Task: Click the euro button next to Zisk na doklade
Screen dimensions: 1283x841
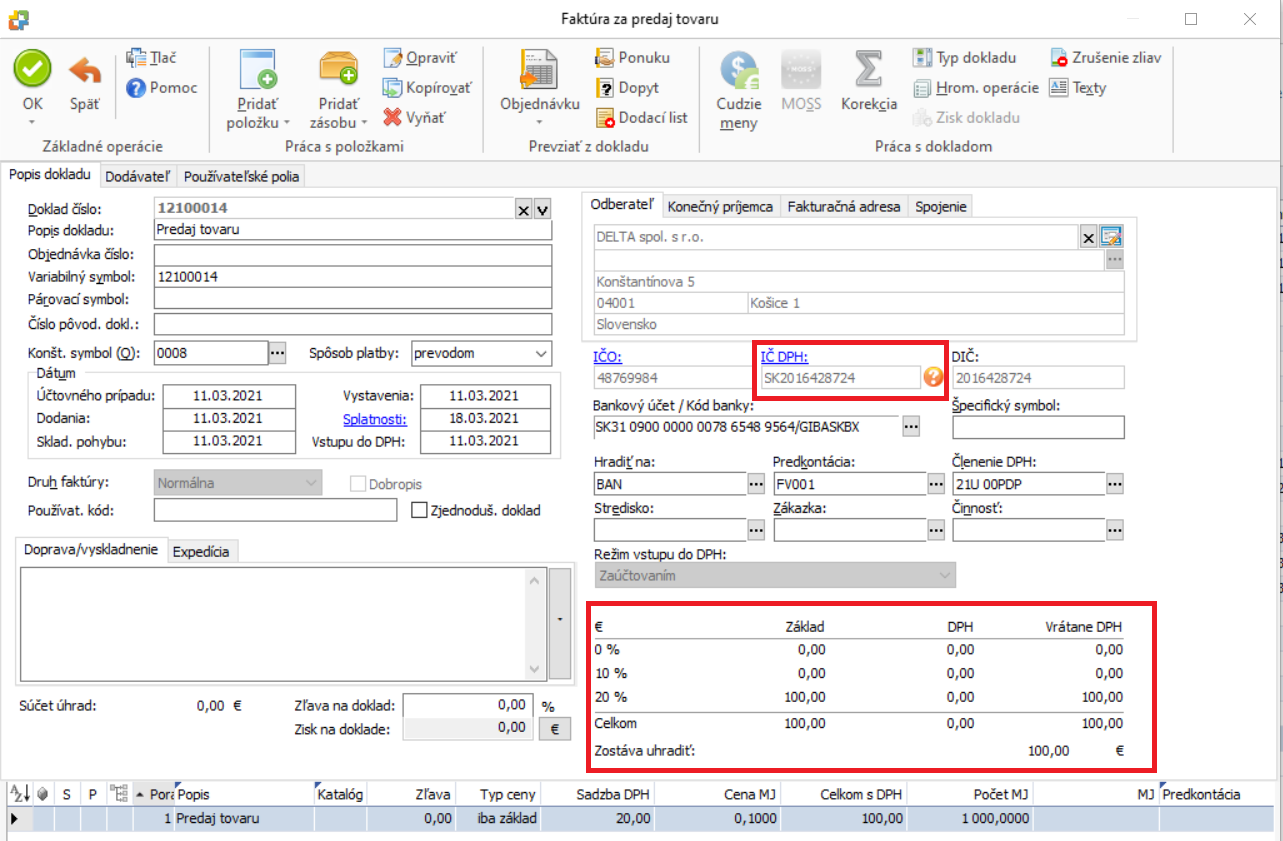Action: tap(554, 729)
